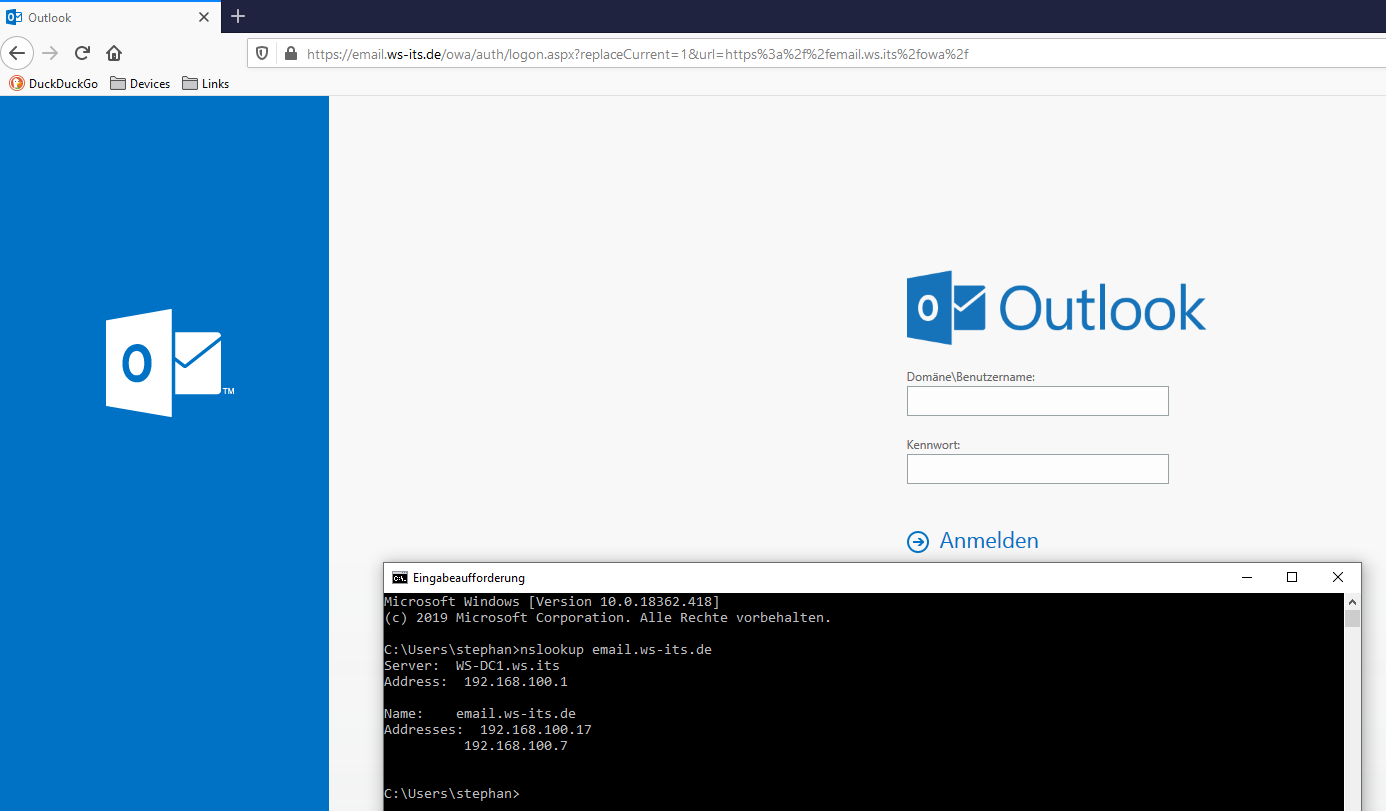This screenshot has height=811, width=1386.
Task: Click the Domäne\Benutzername input field
Action: point(1037,401)
